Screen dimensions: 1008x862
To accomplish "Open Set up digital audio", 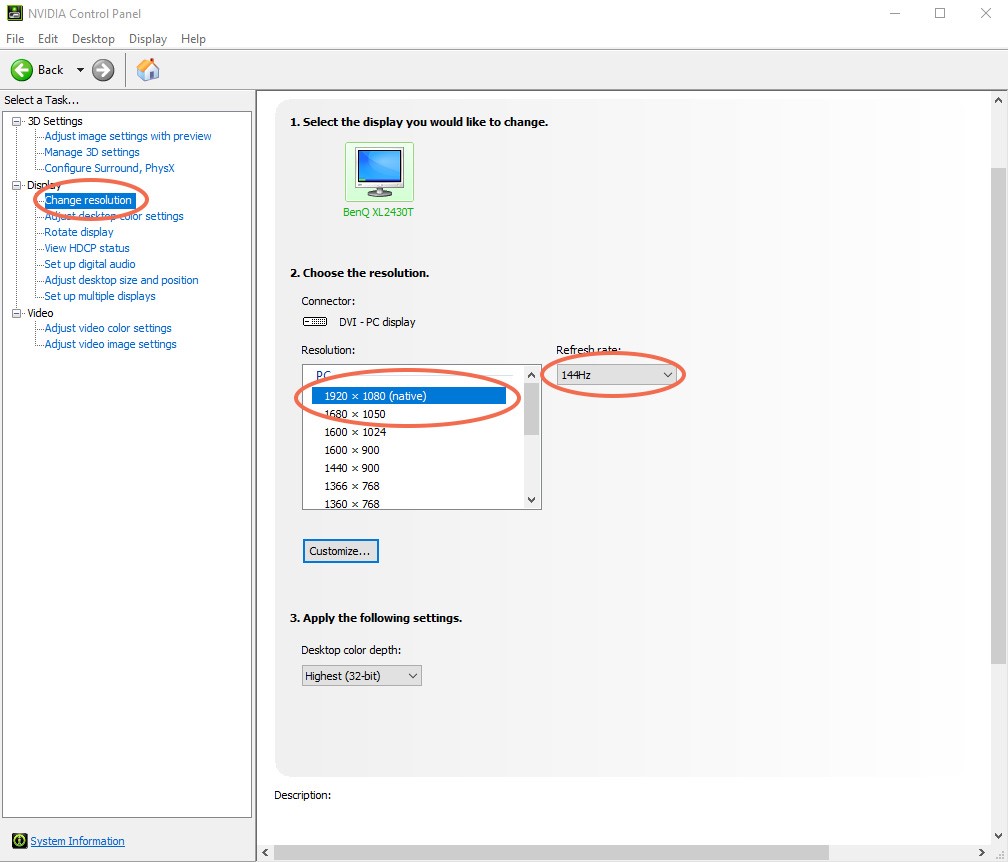I will coord(90,264).
